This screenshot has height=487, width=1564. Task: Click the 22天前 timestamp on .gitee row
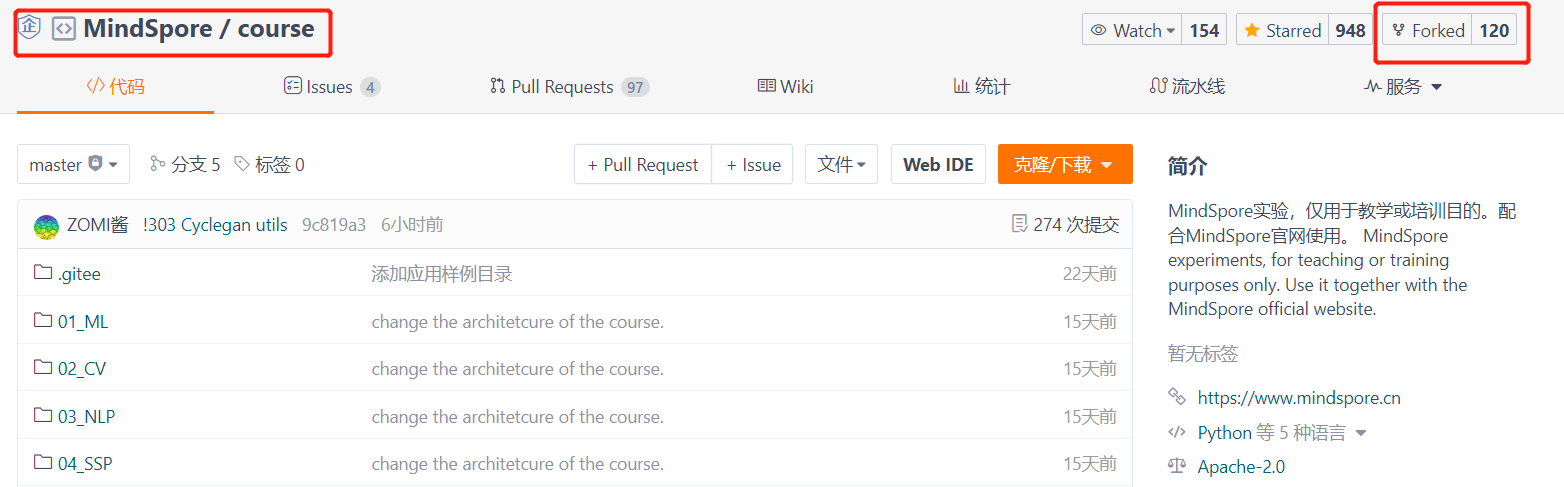click(1090, 273)
